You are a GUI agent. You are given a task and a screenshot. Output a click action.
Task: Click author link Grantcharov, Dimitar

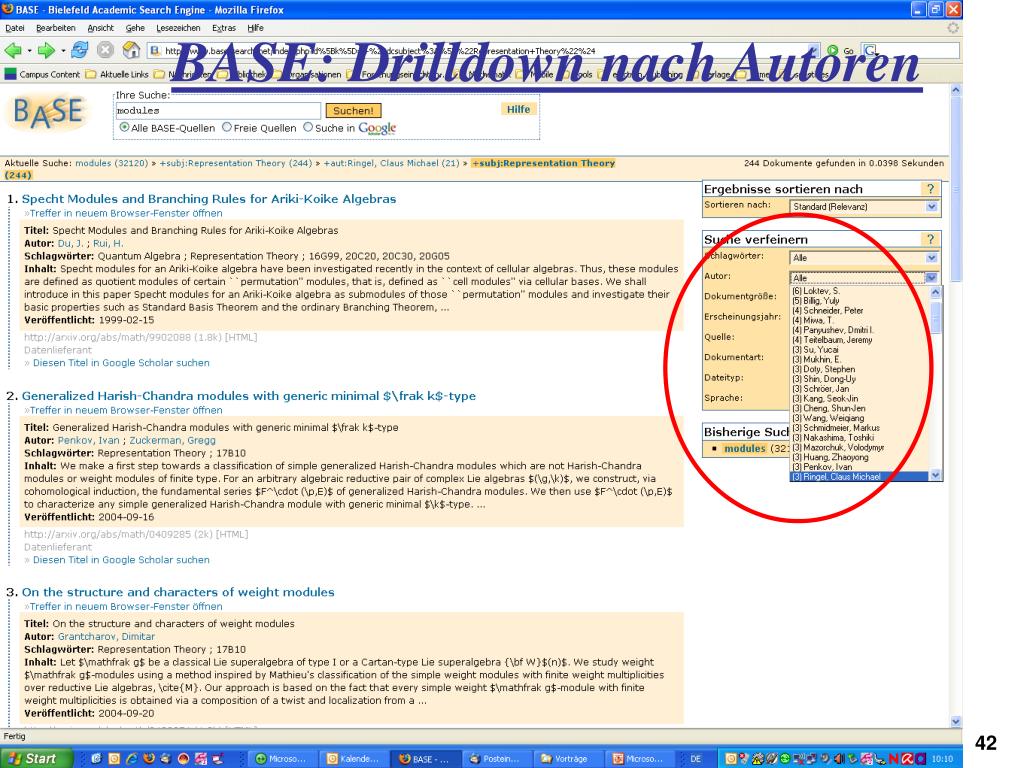106,636
